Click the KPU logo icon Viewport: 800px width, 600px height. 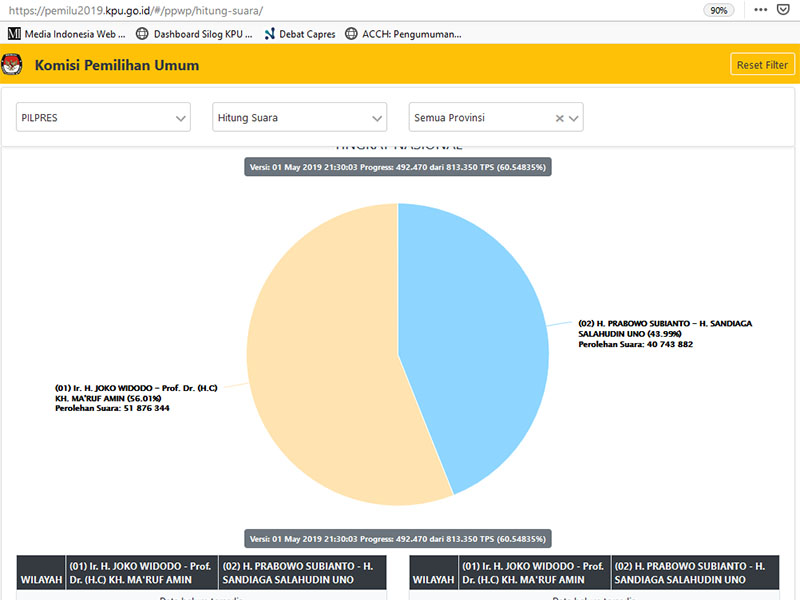coord(12,65)
